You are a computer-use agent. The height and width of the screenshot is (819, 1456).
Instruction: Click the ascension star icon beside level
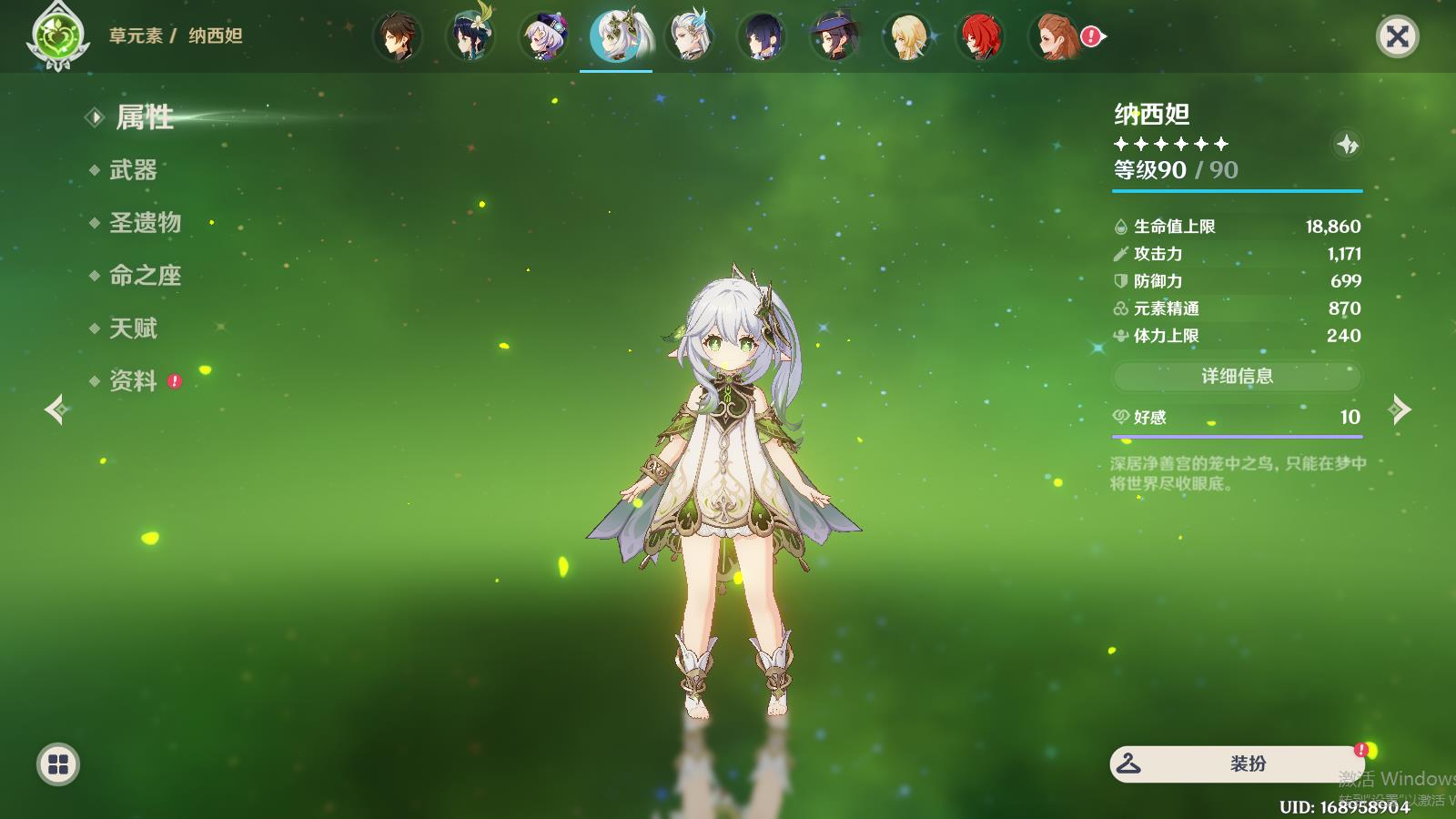coord(1347,144)
